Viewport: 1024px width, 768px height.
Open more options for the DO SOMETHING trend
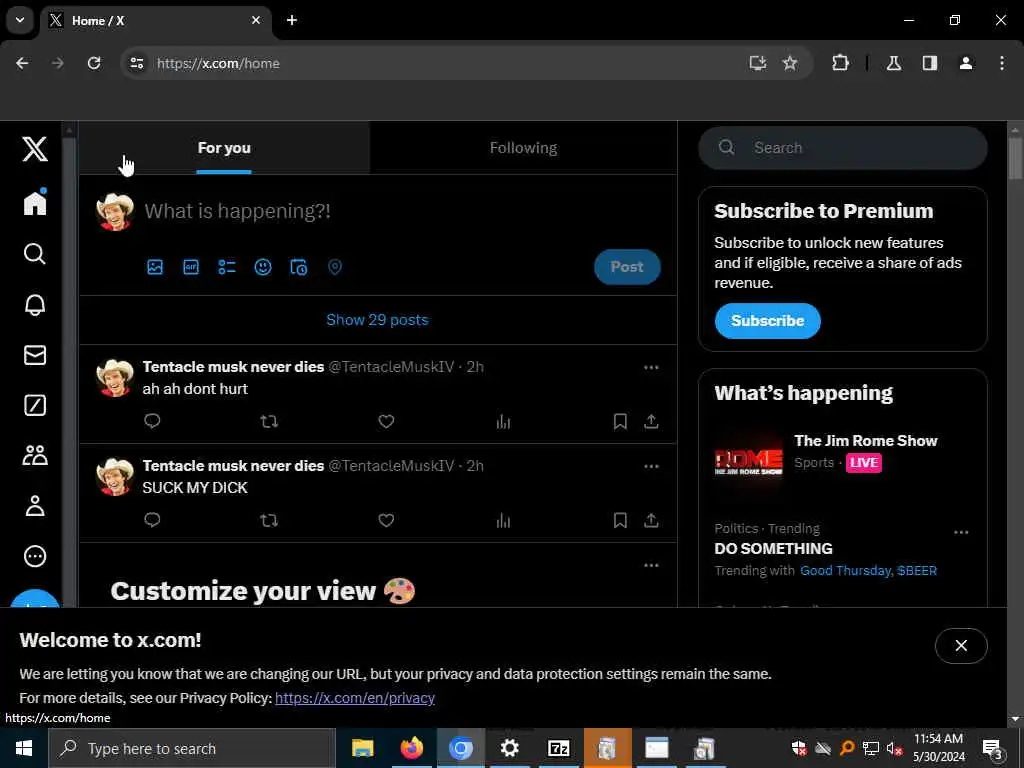(x=961, y=532)
